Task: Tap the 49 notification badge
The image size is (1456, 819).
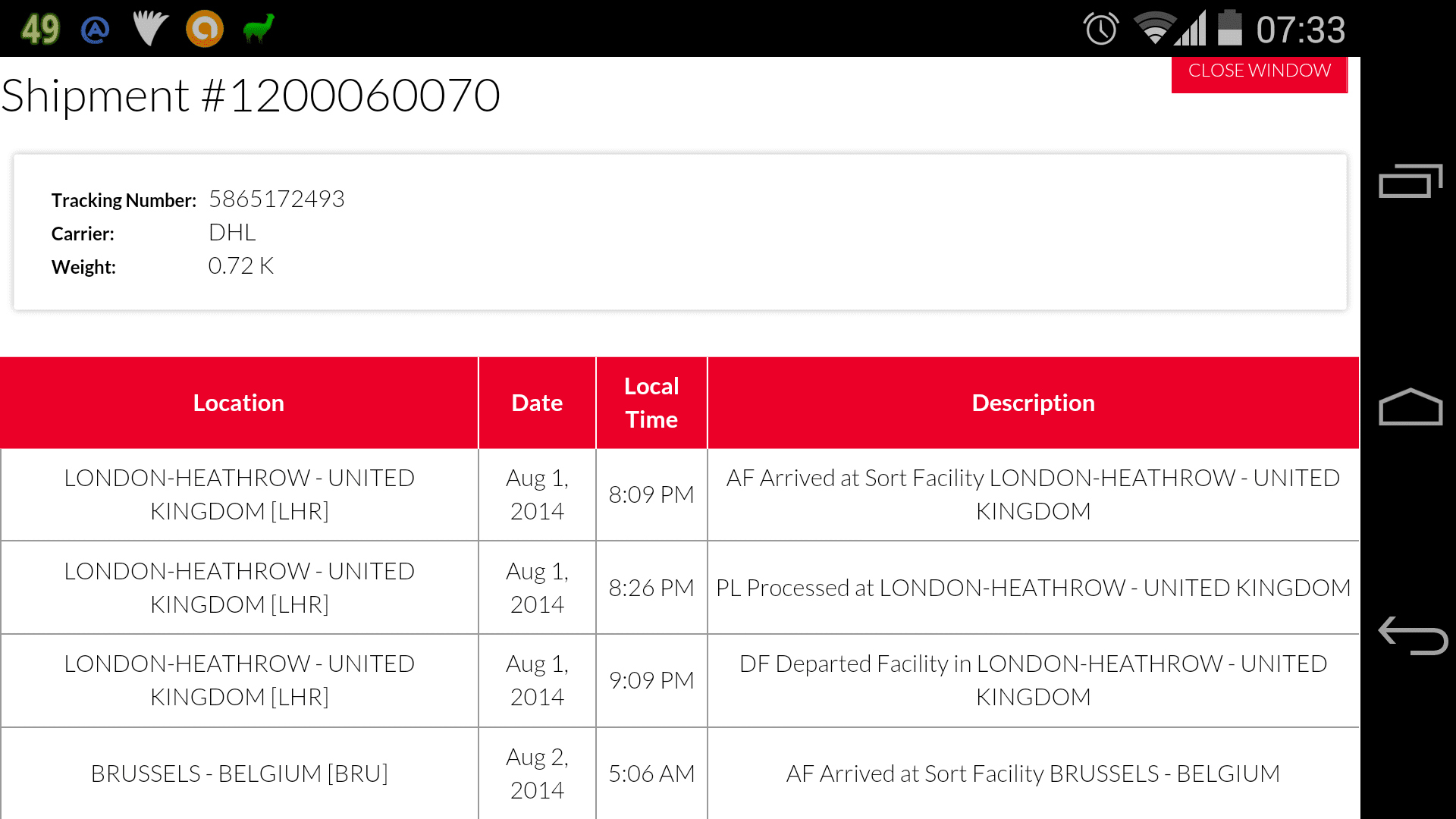Action: coord(40,30)
